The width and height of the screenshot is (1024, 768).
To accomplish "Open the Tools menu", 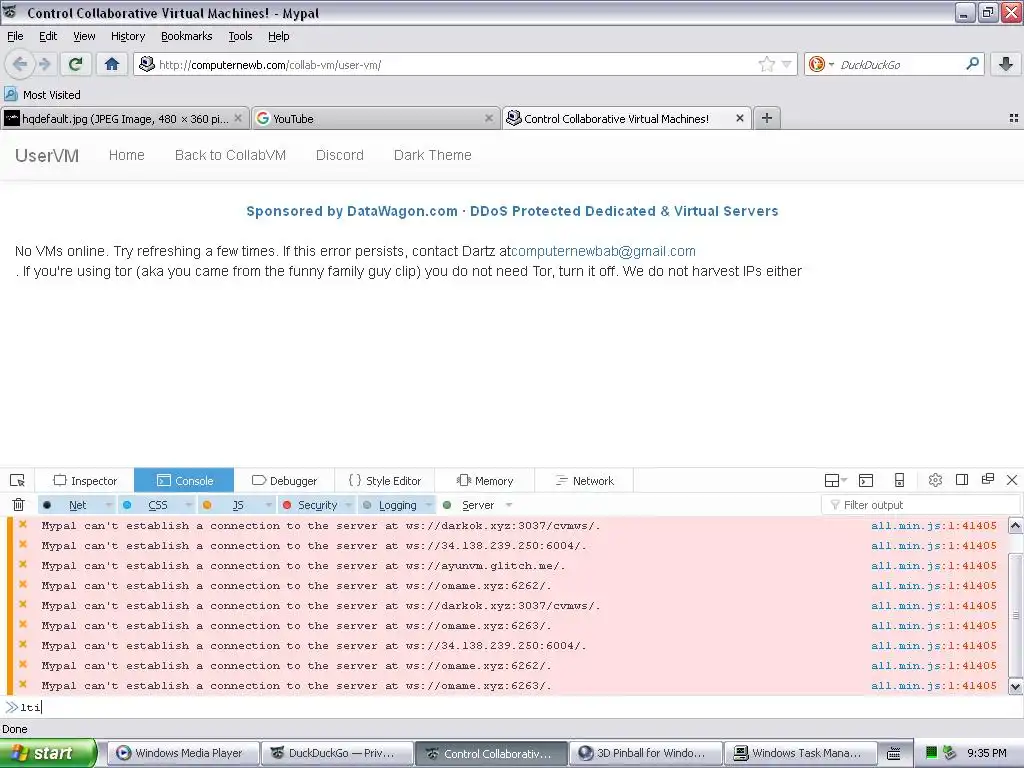I will tap(240, 36).
